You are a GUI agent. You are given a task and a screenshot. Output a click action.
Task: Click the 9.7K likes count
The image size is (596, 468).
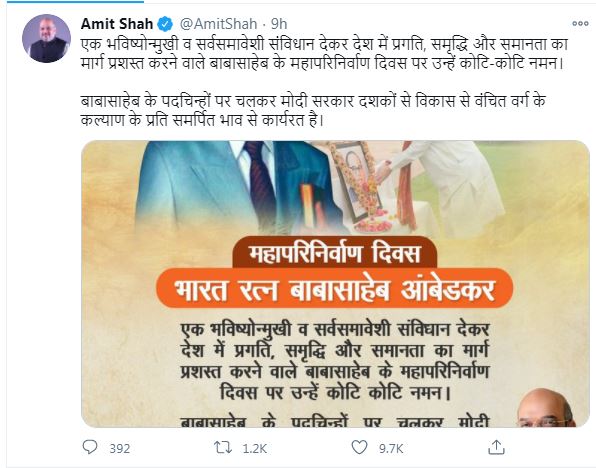(391, 449)
